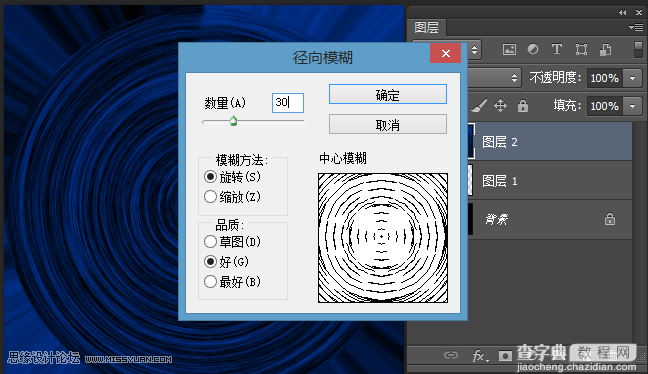Viewport: 648px width, 374px height.
Task: Open the layer filter type dropdown
Action: click(474, 50)
